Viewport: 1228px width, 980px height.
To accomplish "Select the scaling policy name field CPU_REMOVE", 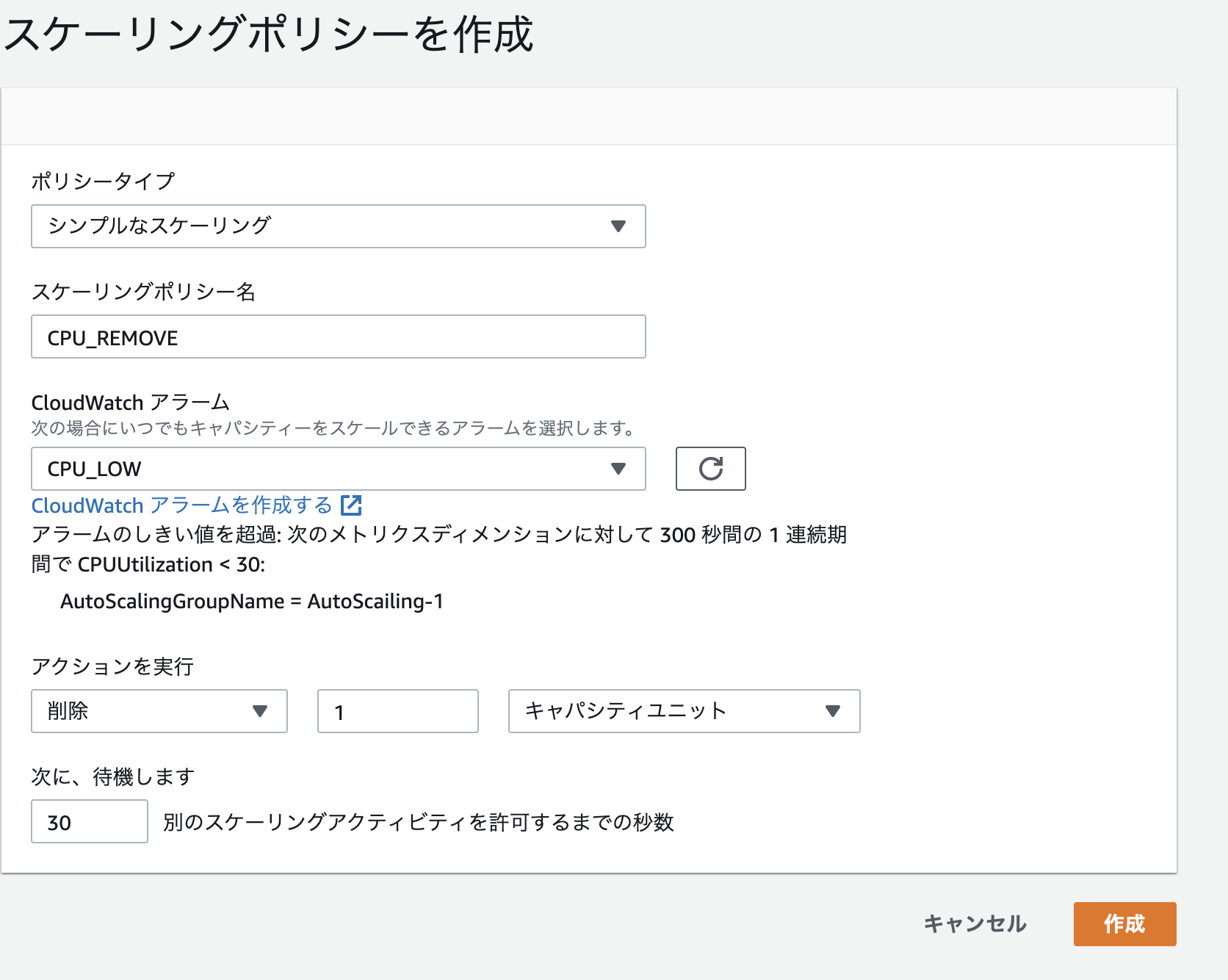I will click(338, 336).
